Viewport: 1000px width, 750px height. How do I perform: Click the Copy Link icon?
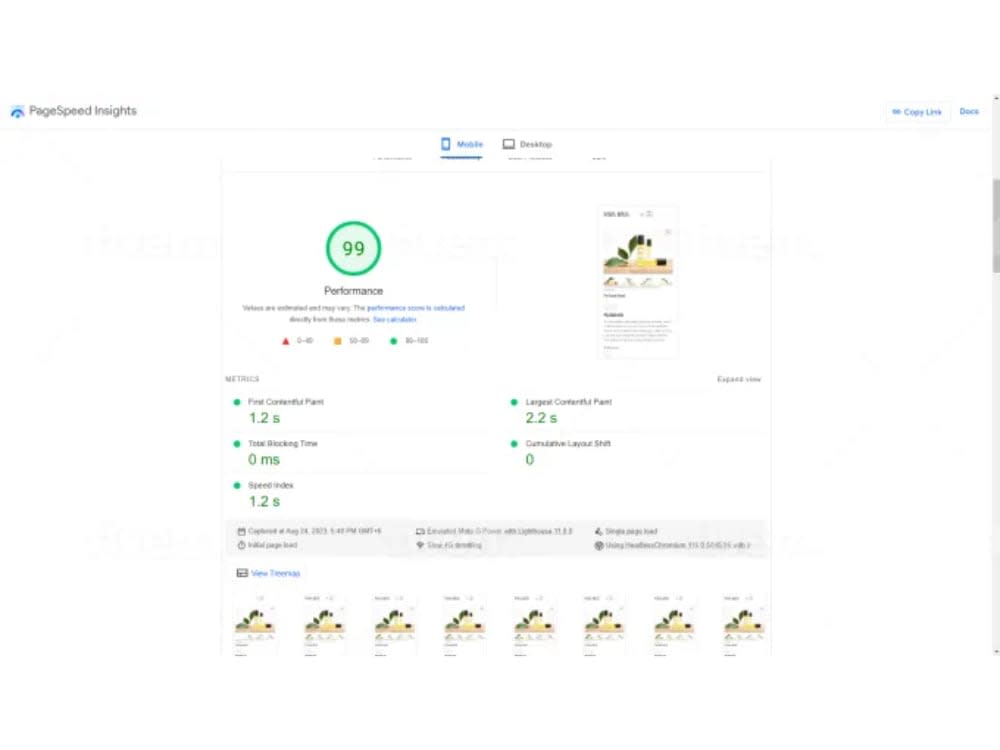pyautogui.click(x=899, y=112)
